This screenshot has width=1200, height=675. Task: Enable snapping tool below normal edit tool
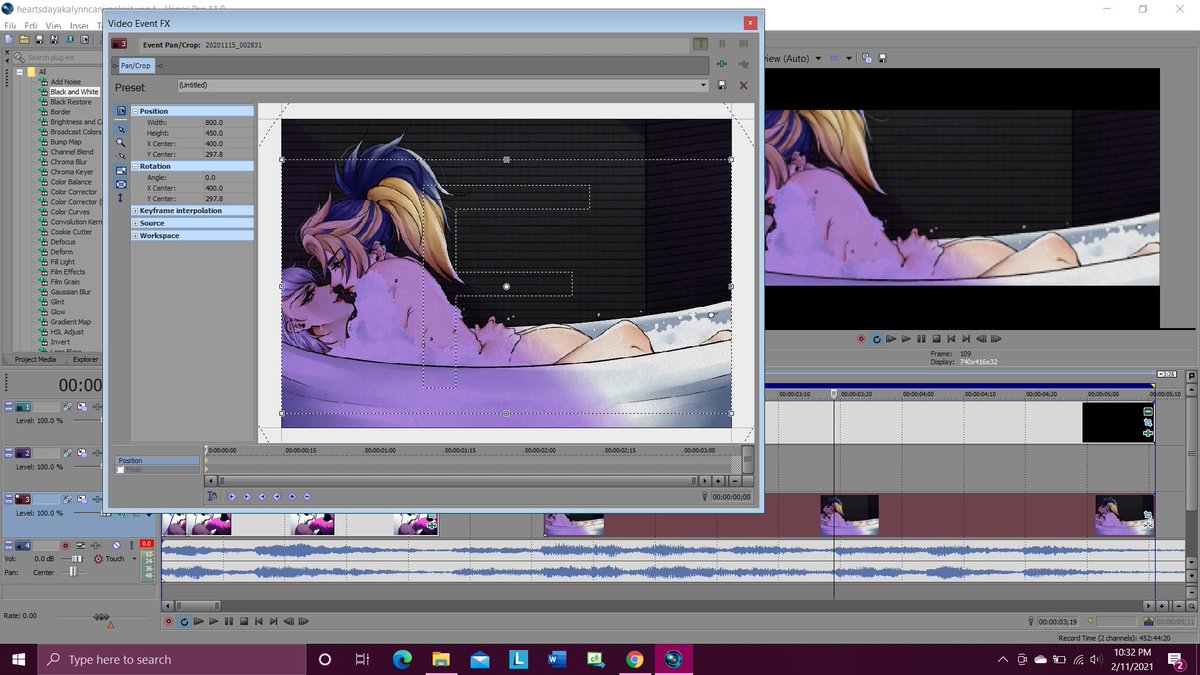[x=121, y=156]
